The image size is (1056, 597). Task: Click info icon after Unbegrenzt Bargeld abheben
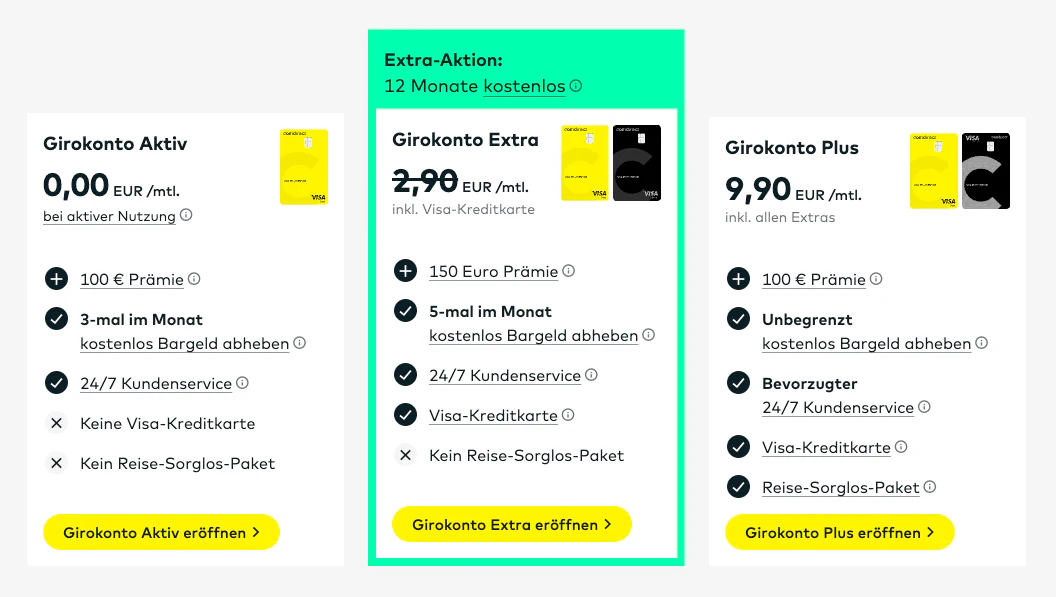(981, 342)
